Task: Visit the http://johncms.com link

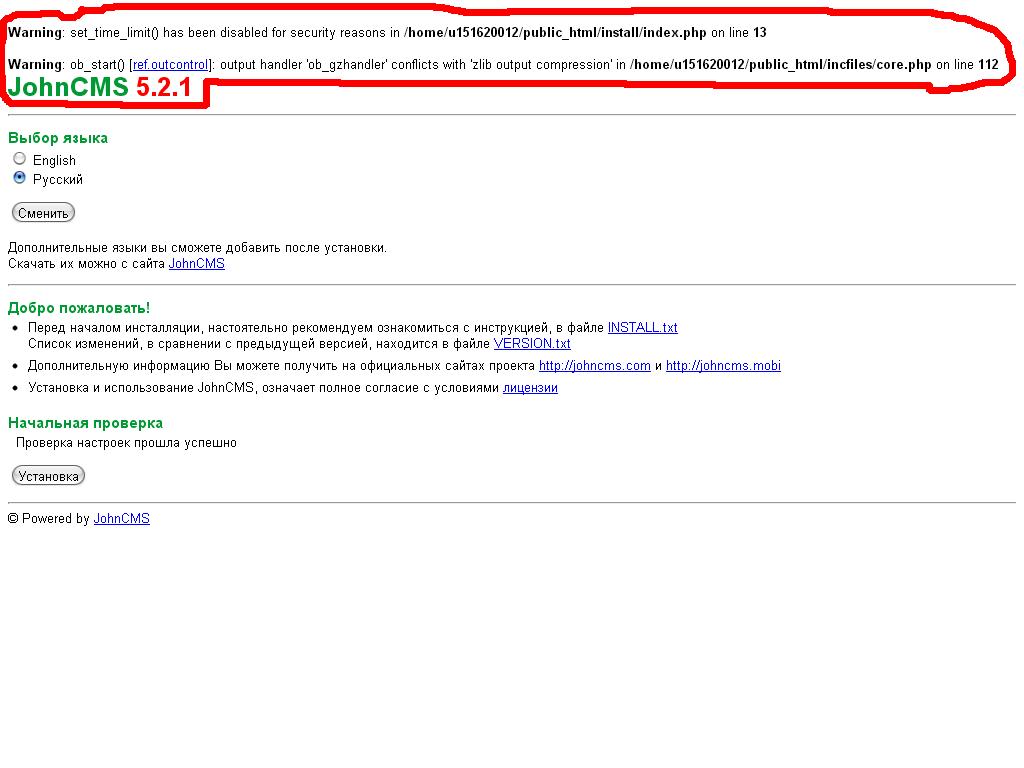Action: [594, 366]
